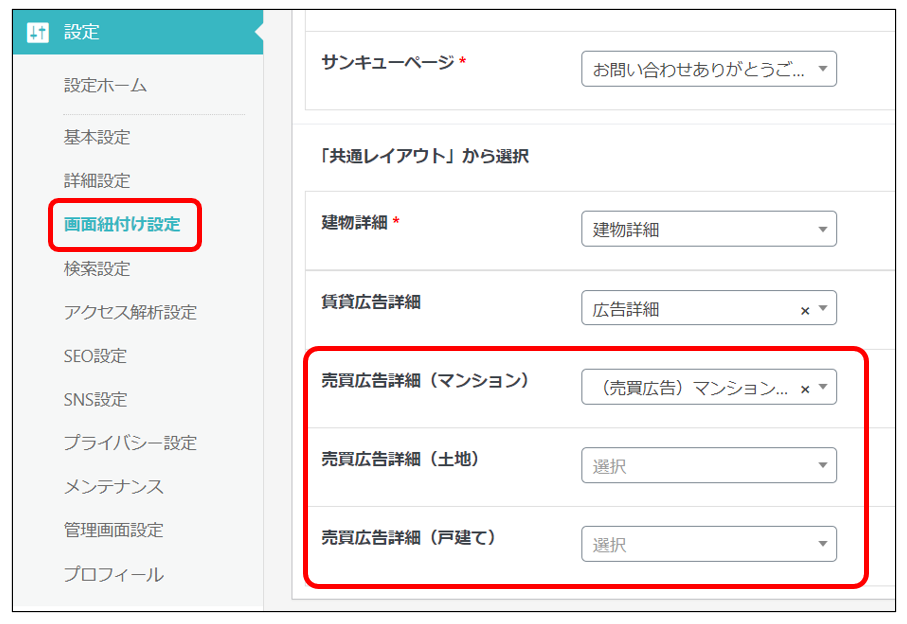Click the settings icon in sidebar header
The height and width of the screenshot is (624, 907).
tap(38, 32)
